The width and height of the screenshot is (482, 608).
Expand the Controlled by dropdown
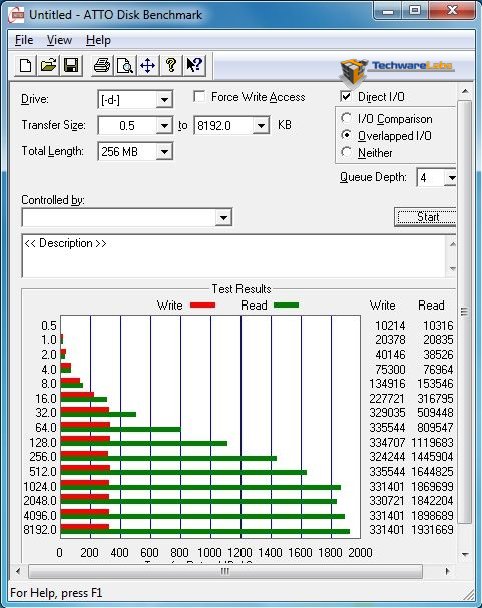223,218
